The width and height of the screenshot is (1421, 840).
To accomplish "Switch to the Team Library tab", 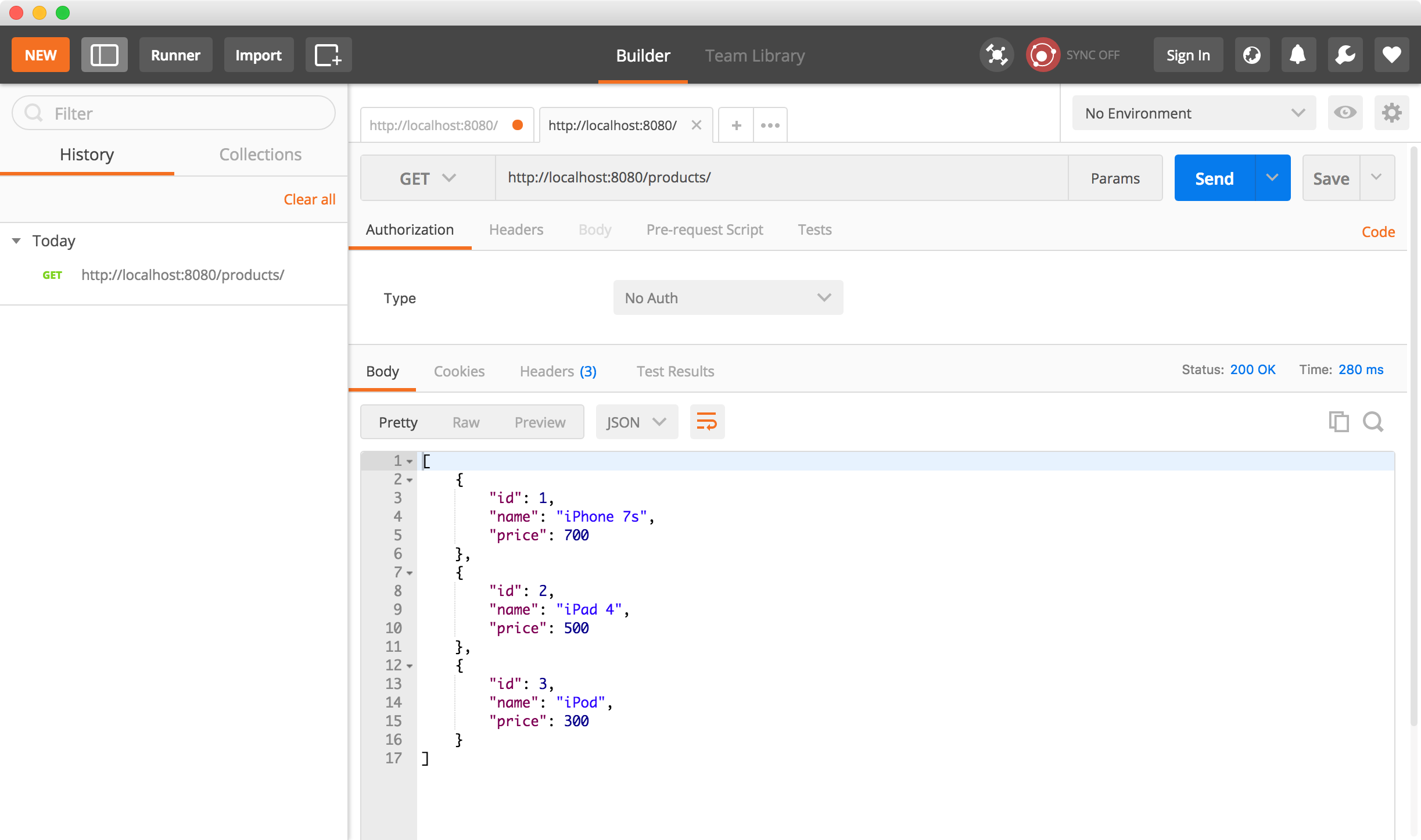I will pyautogui.click(x=755, y=55).
